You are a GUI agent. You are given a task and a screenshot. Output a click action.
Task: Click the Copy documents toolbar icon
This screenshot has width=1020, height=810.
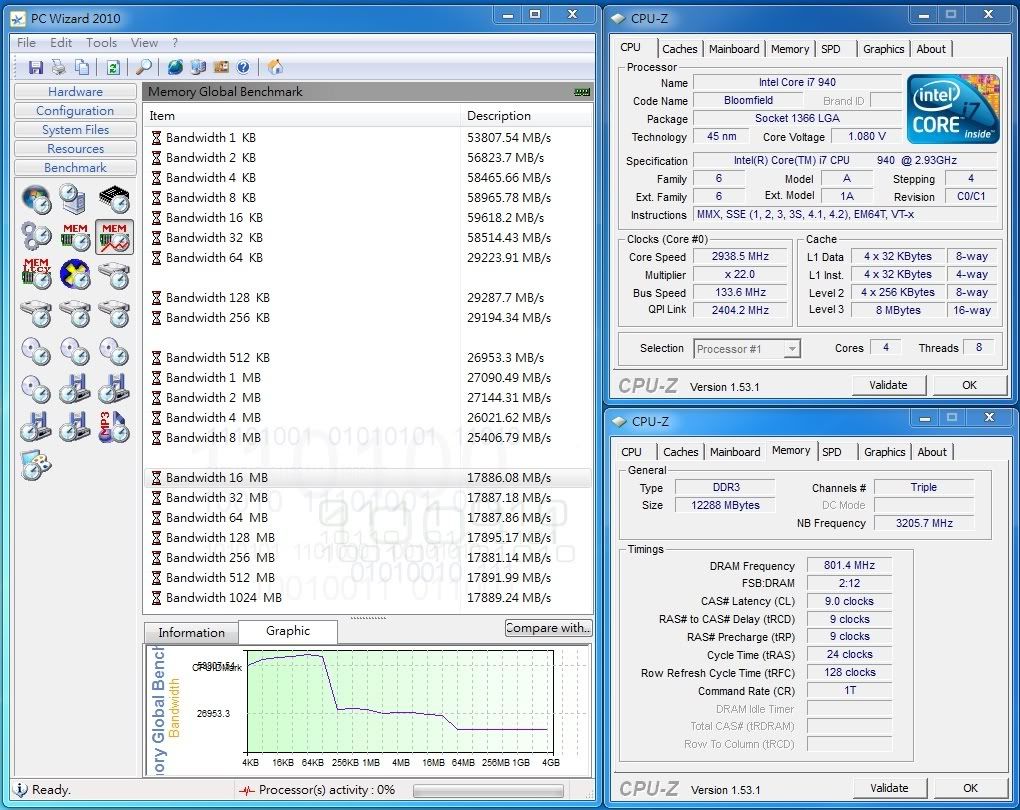click(x=82, y=67)
